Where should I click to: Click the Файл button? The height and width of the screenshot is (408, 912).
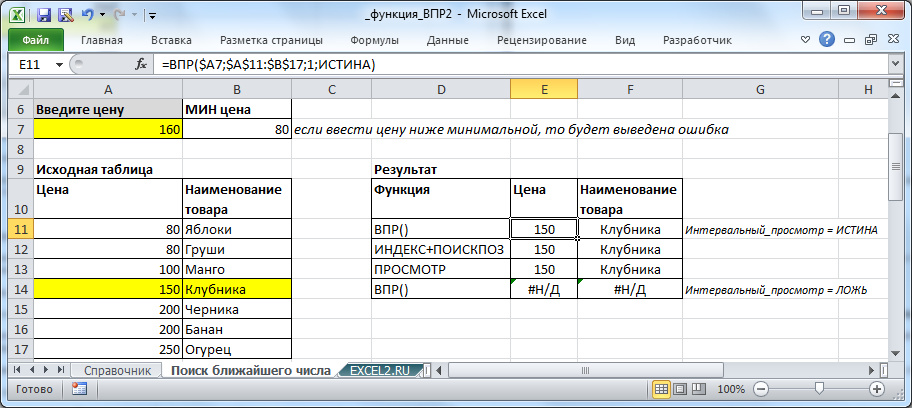pos(35,40)
